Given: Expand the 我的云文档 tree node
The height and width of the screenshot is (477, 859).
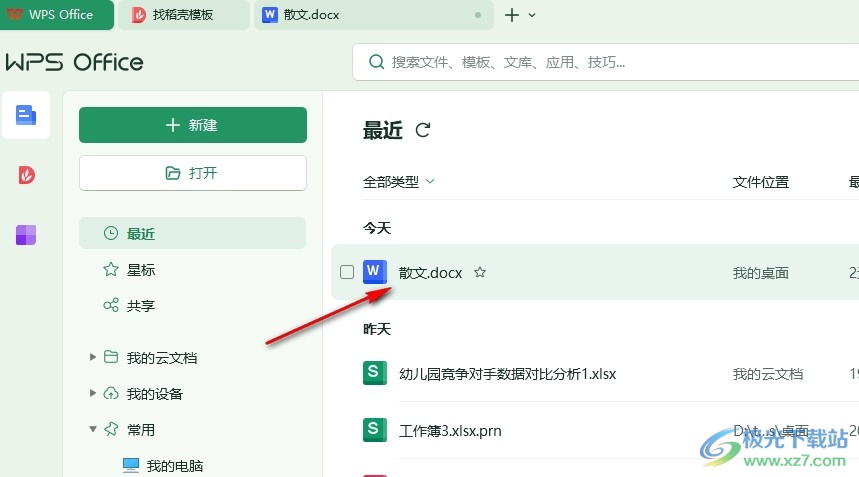Looking at the screenshot, I should [x=93, y=357].
